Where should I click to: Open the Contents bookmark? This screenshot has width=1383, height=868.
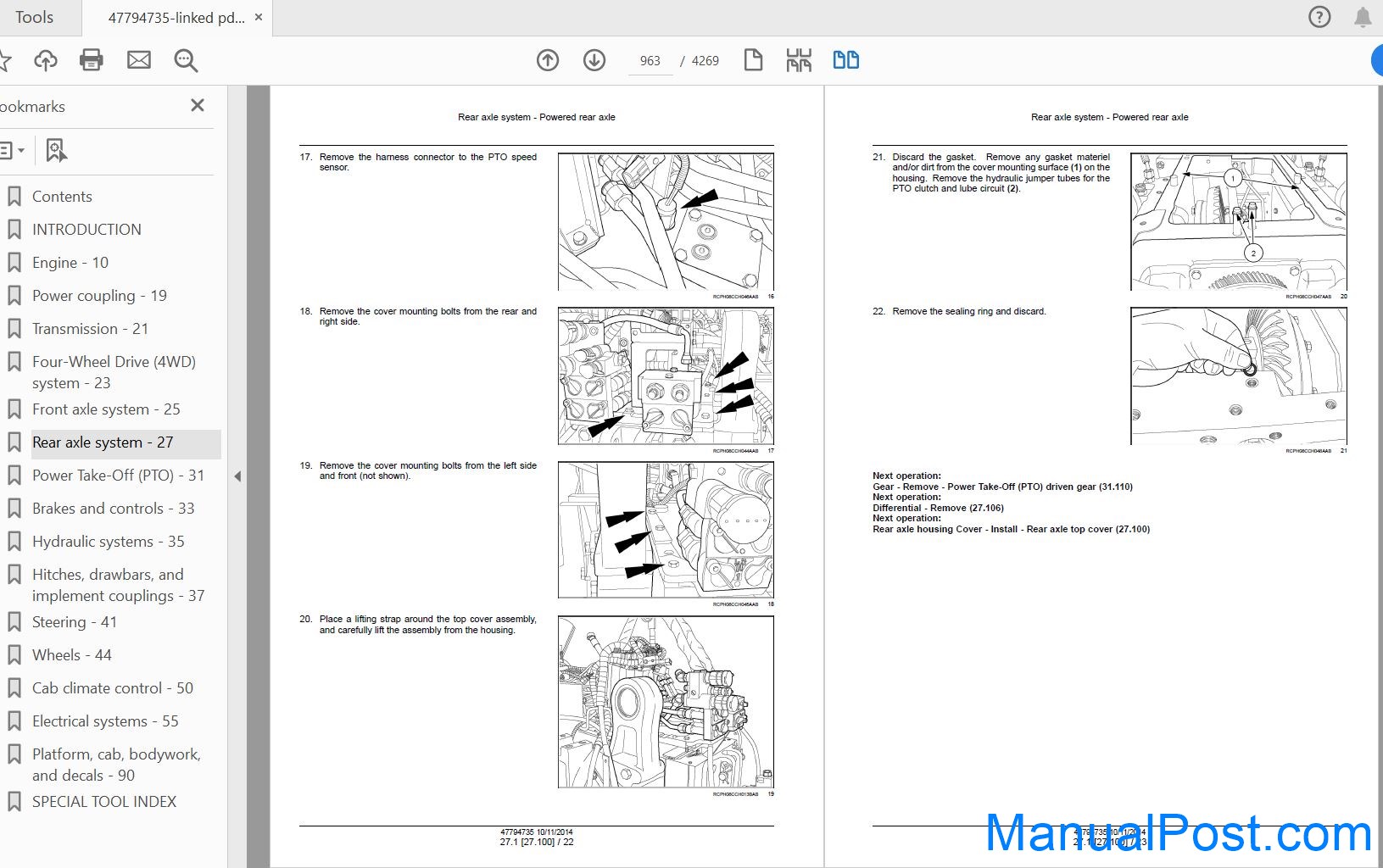pos(62,197)
